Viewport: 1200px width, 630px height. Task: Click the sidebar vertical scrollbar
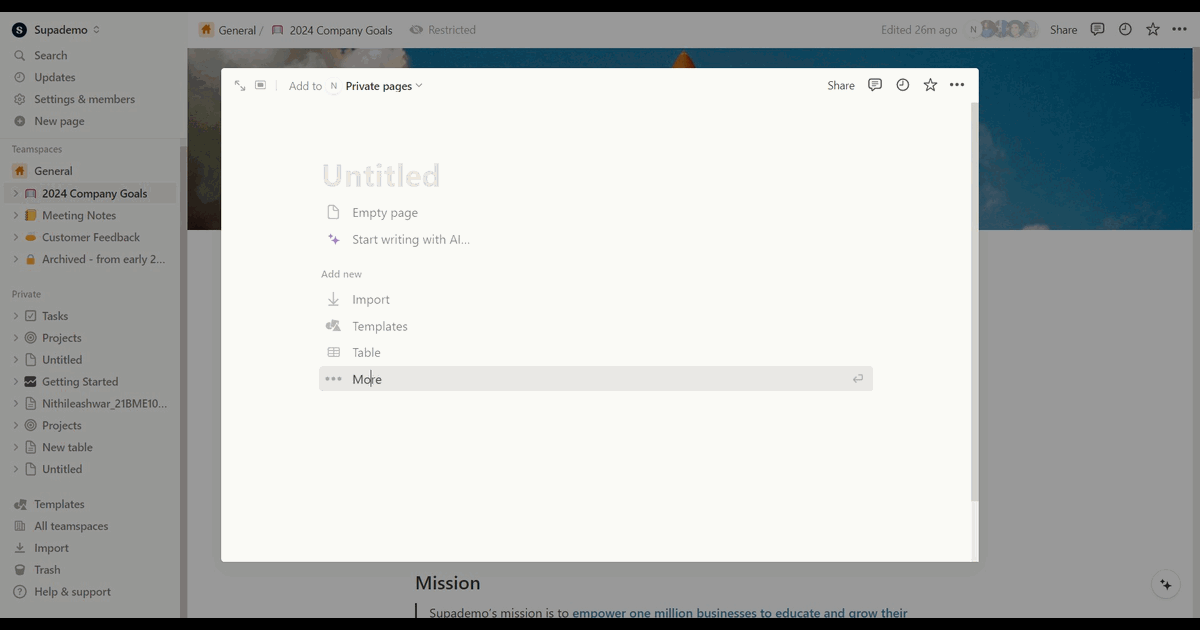tap(183, 380)
